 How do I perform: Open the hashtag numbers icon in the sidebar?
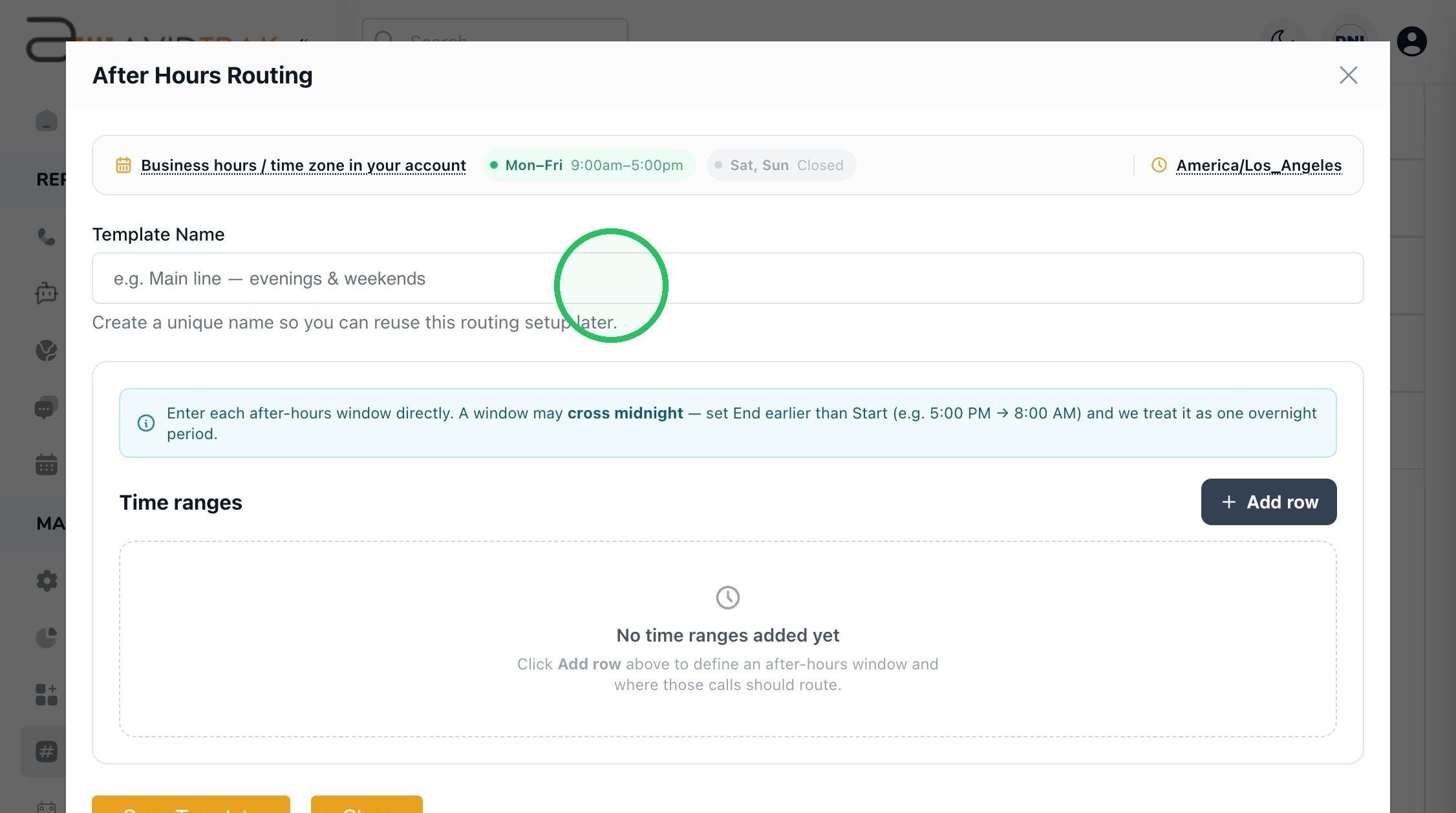point(47,752)
